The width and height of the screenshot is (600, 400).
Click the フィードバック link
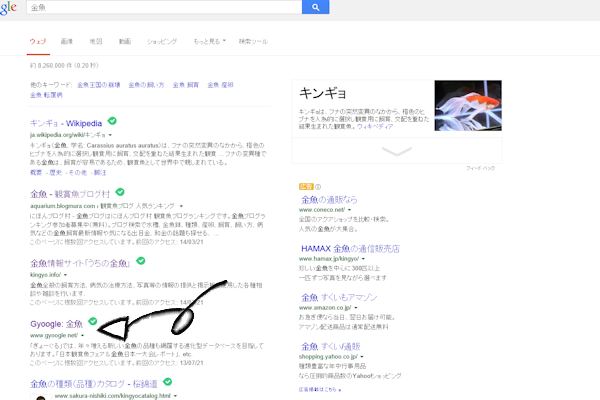(x=480, y=168)
